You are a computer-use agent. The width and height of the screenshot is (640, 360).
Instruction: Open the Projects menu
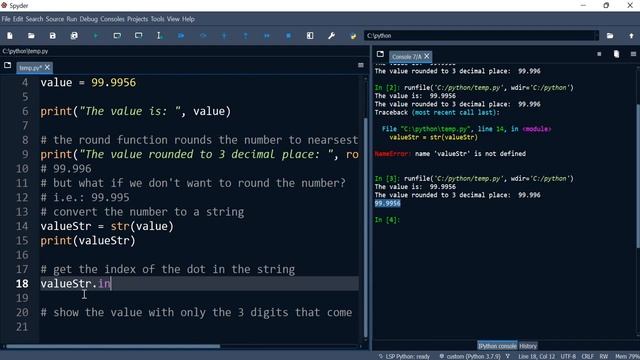[138, 19]
